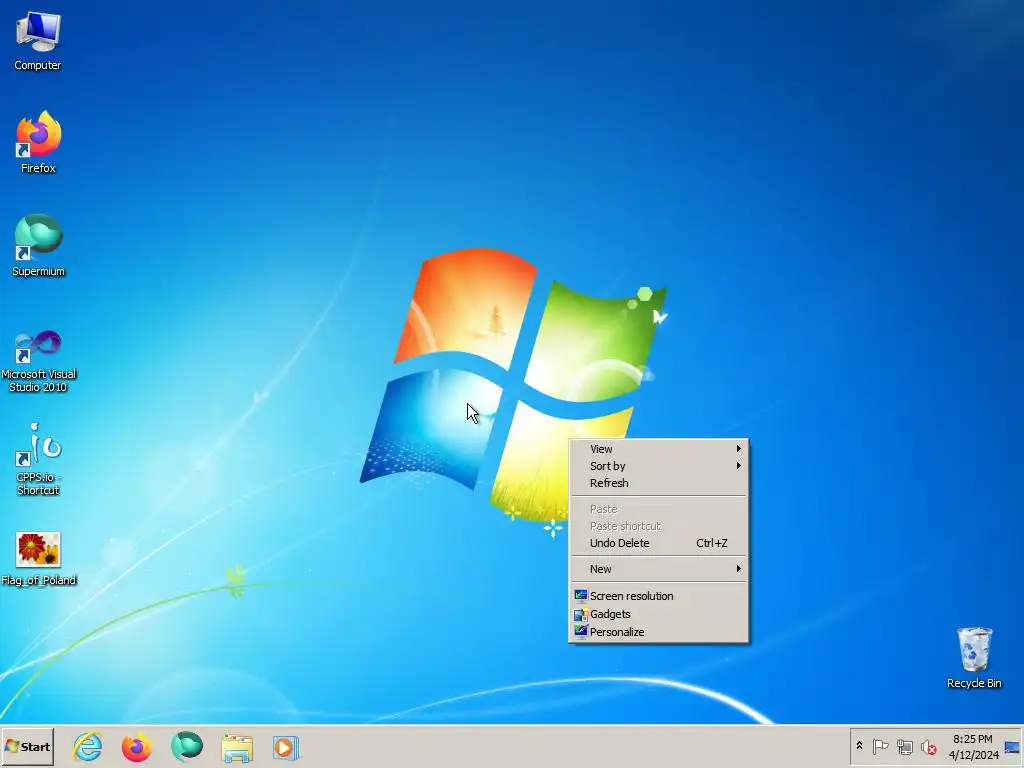This screenshot has width=1024, height=768.
Task: Click the muted volume tray icon
Action: click(x=928, y=746)
